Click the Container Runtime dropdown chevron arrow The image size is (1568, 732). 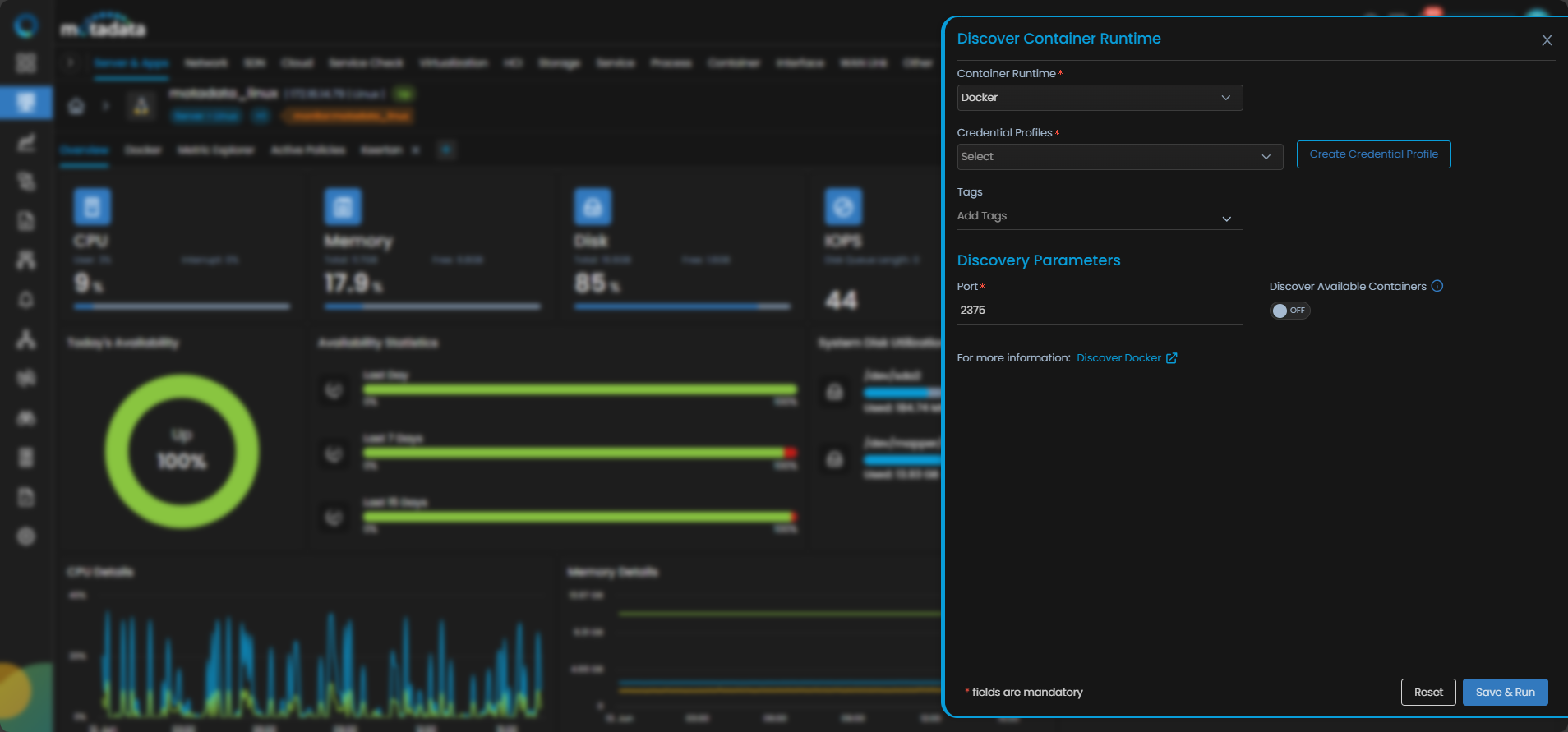[1225, 98]
